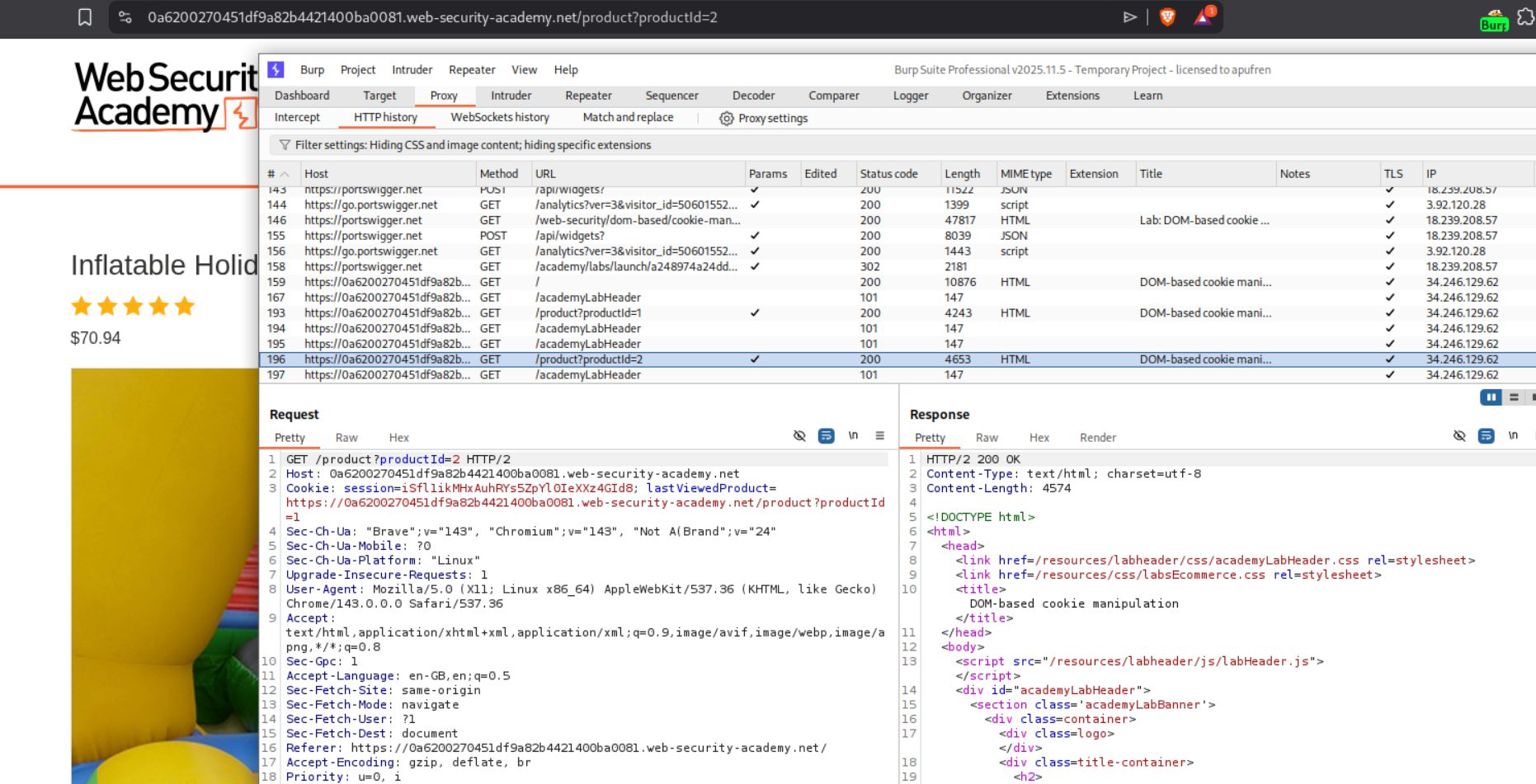The width and height of the screenshot is (1536, 784).
Task: Open the Filter settings bar
Action: [473, 145]
